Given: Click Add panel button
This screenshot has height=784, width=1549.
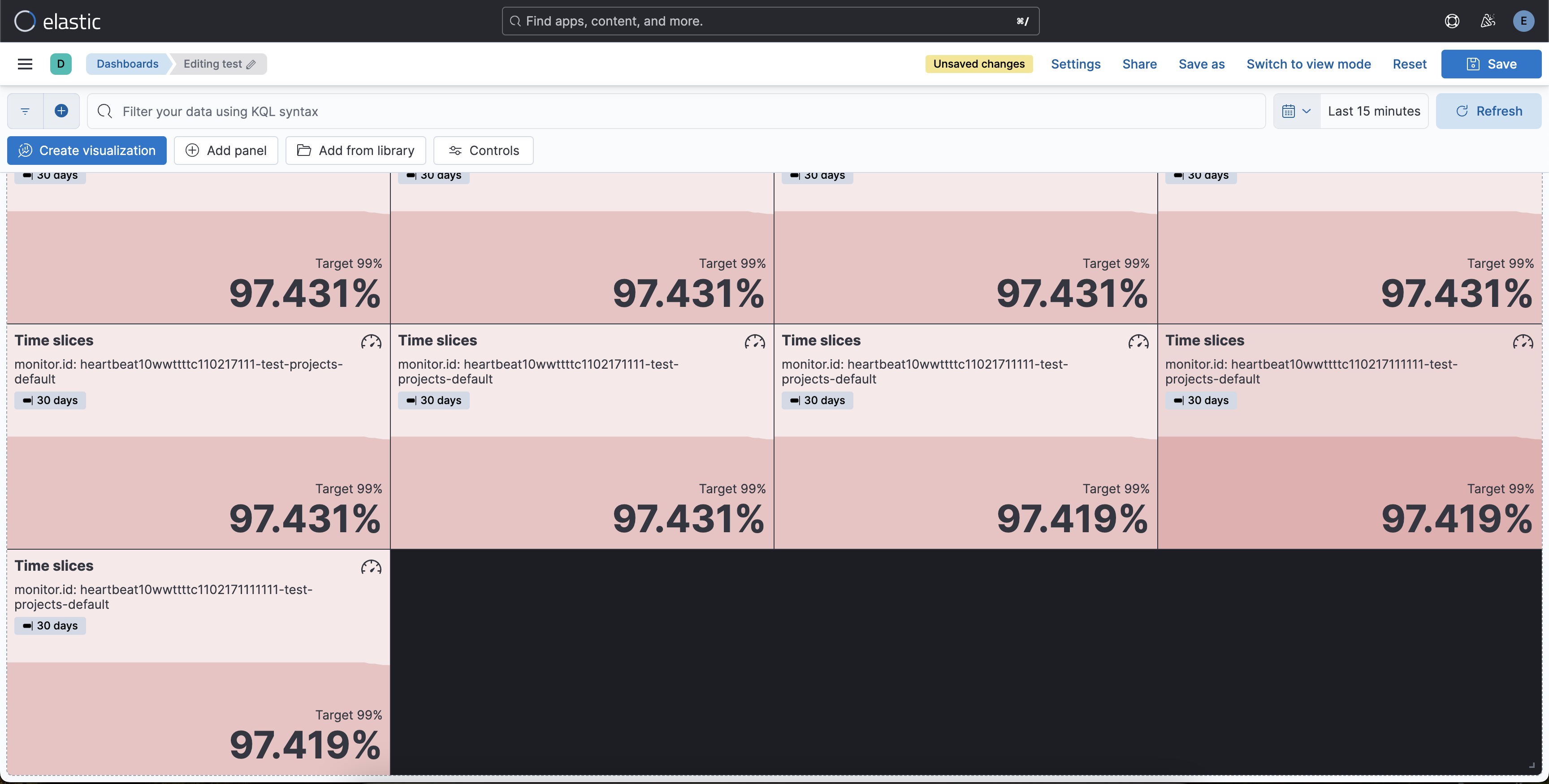Looking at the screenshot, I should coord(225,151).
